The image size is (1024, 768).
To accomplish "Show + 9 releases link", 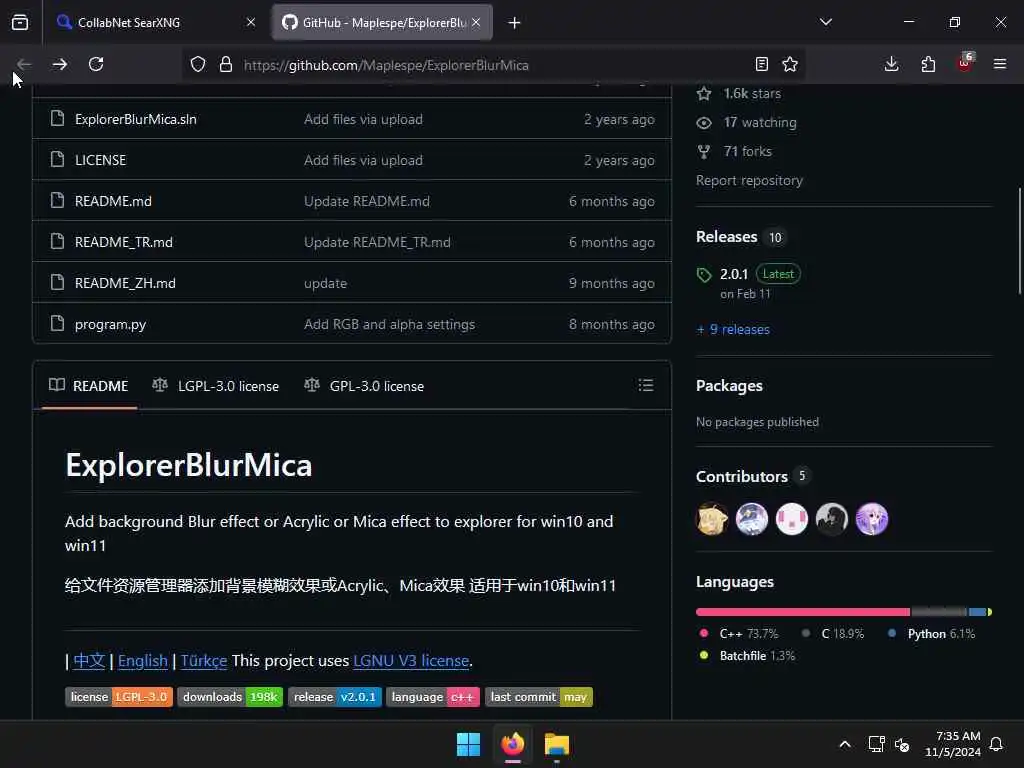I will coord(733,330).
